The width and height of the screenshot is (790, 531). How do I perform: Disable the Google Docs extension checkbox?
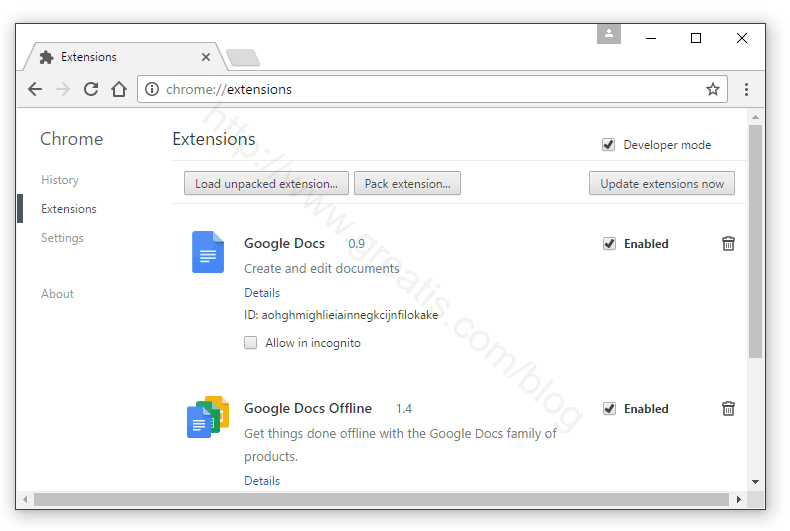[609, 244]
